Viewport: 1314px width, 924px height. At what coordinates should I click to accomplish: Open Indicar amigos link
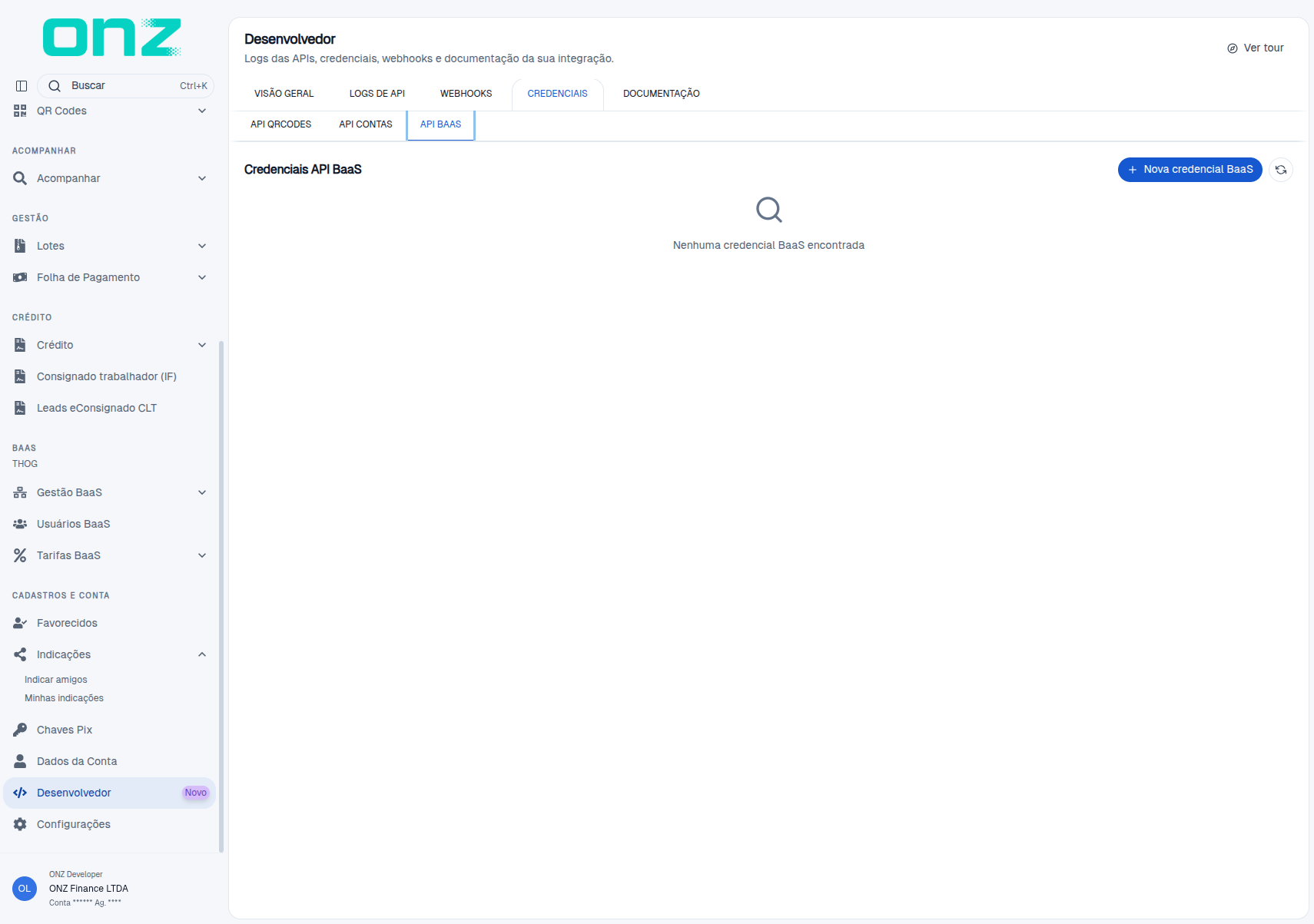(56, 680)
